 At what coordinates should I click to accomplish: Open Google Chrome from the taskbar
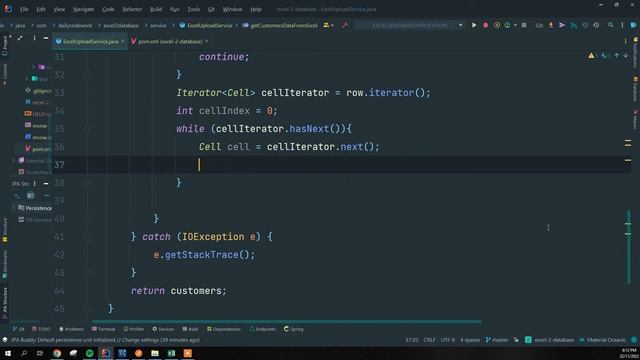57,353
